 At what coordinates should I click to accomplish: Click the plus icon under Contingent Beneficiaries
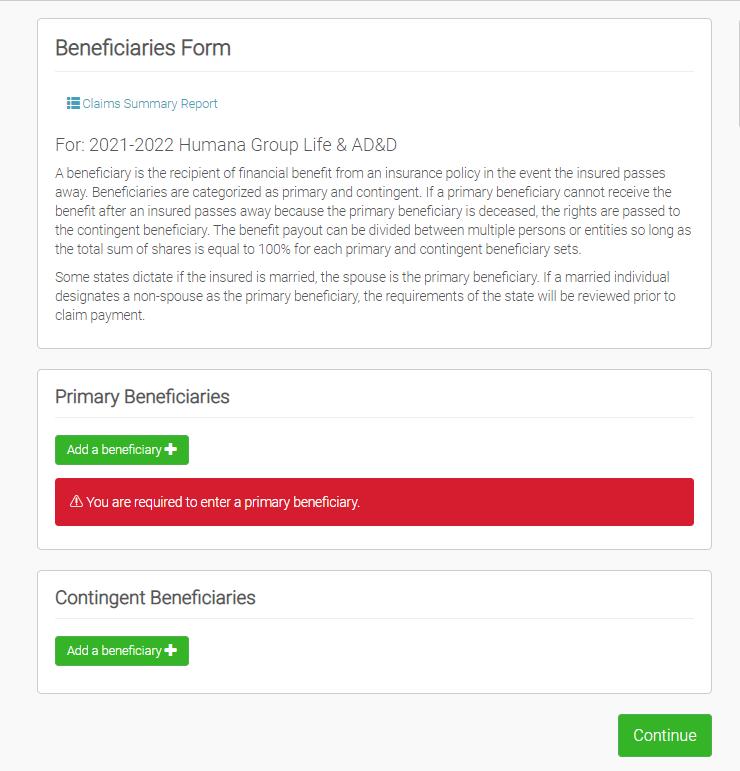coord(171,651)
